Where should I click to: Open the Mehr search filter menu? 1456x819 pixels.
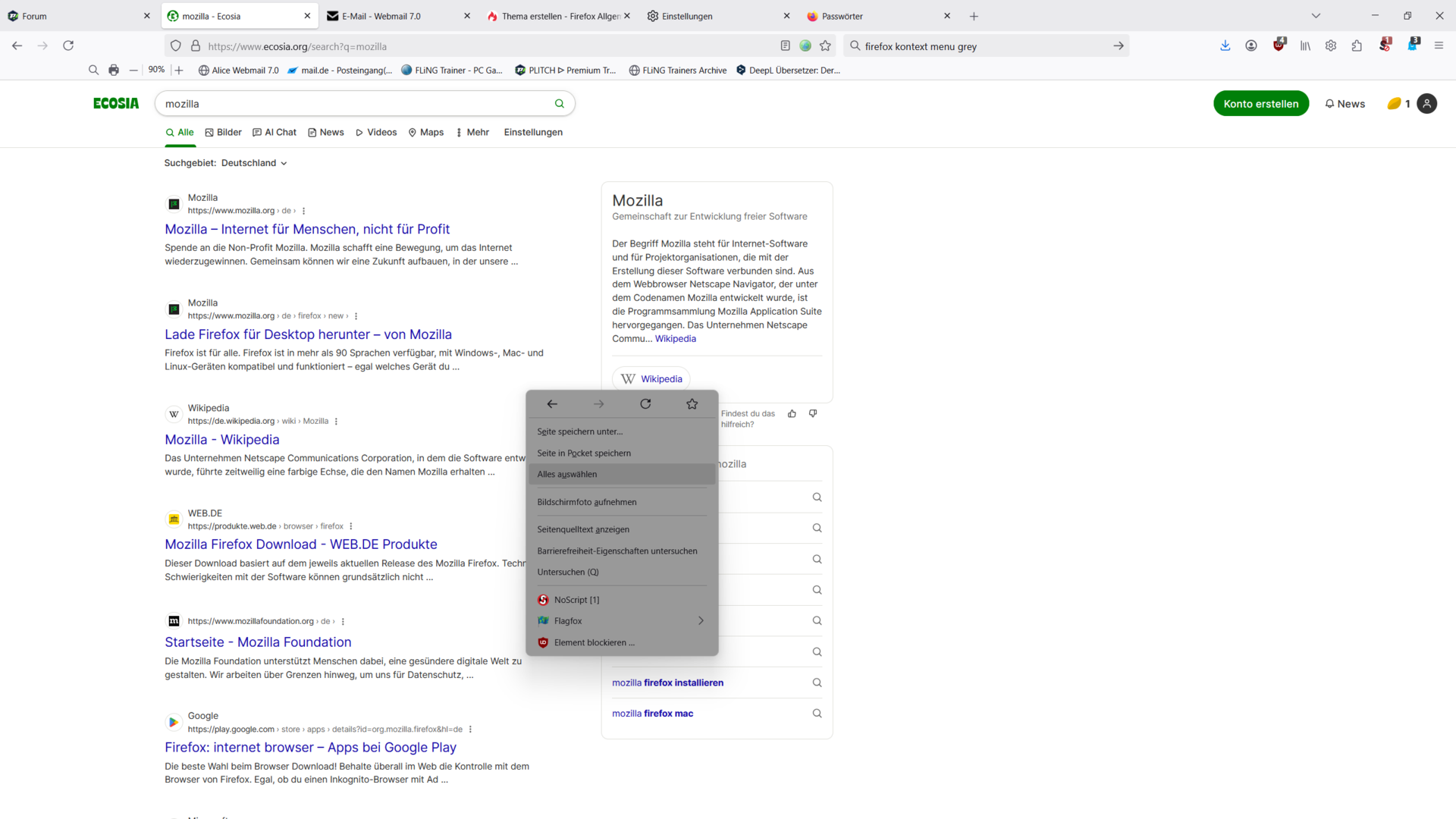(x=472, y=133)
